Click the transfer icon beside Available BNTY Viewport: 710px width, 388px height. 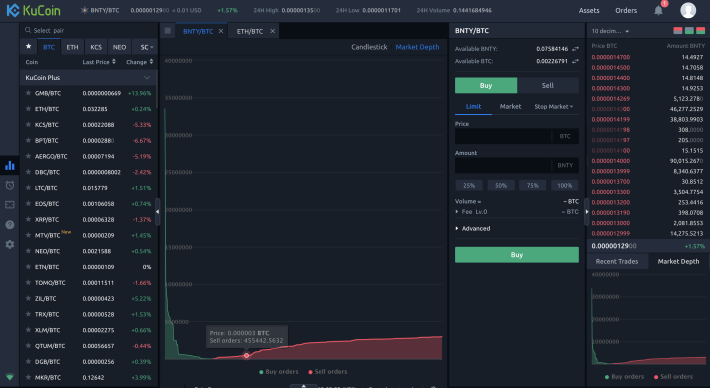(575, 49)
